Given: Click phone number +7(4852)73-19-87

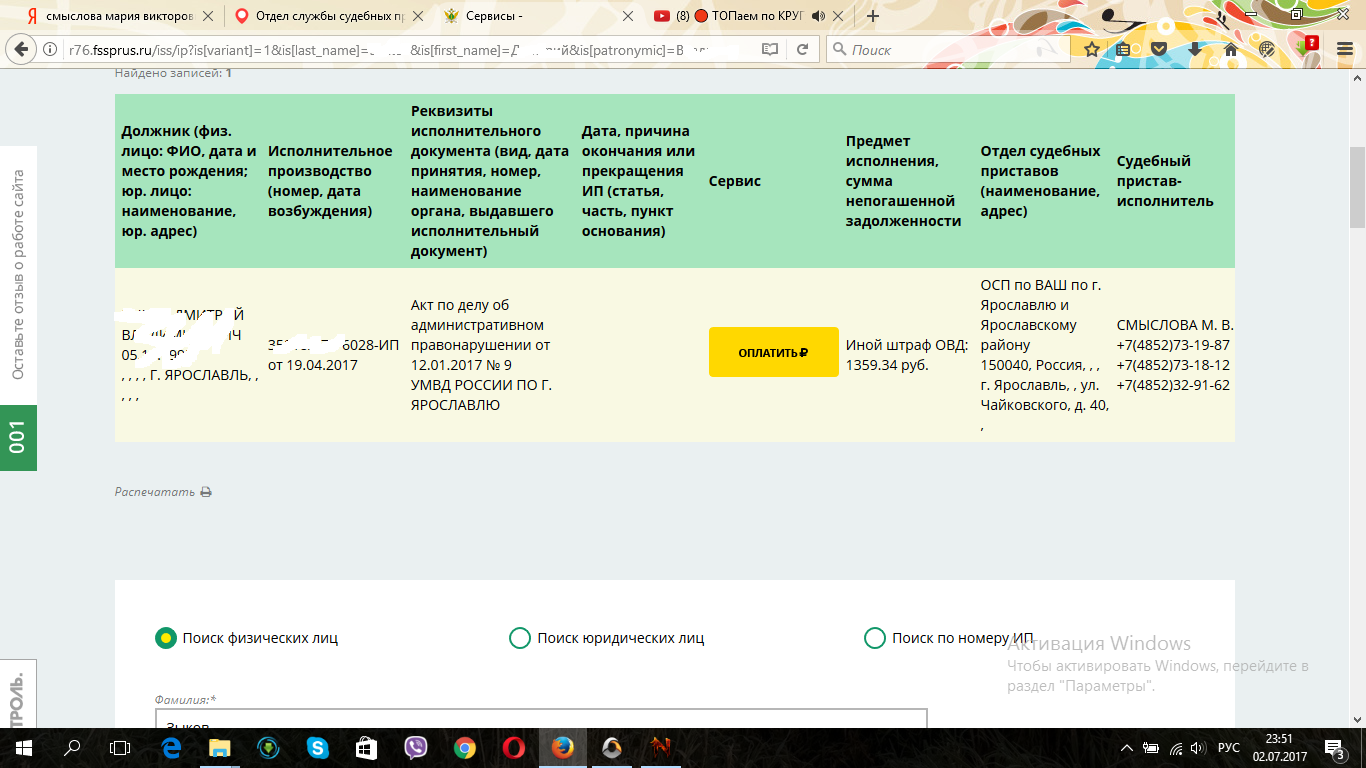Looking at the screenshot, I should pyautogui.click(x=1173, y=345).
